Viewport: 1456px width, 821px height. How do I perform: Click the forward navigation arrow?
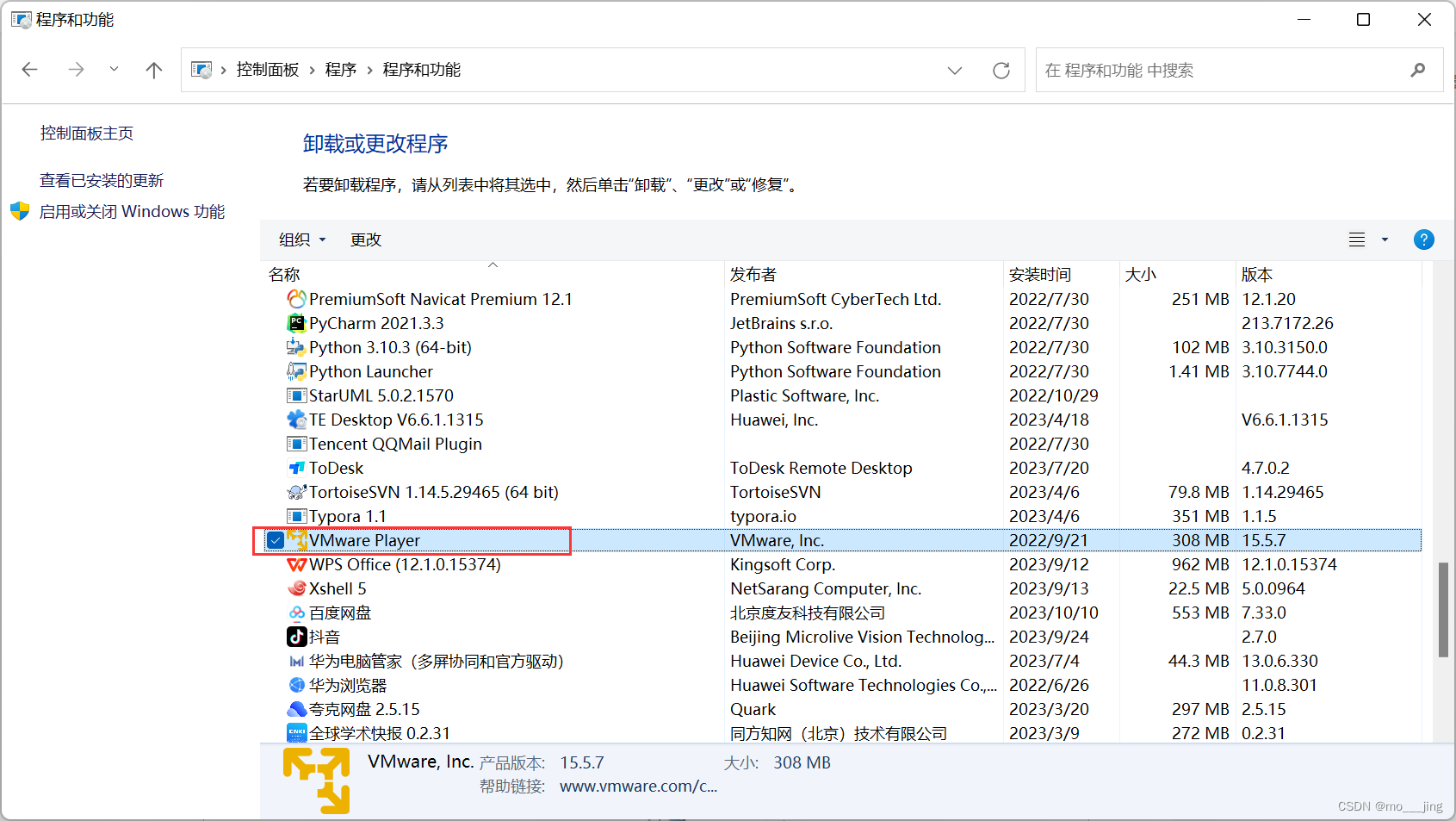(77, 70)
